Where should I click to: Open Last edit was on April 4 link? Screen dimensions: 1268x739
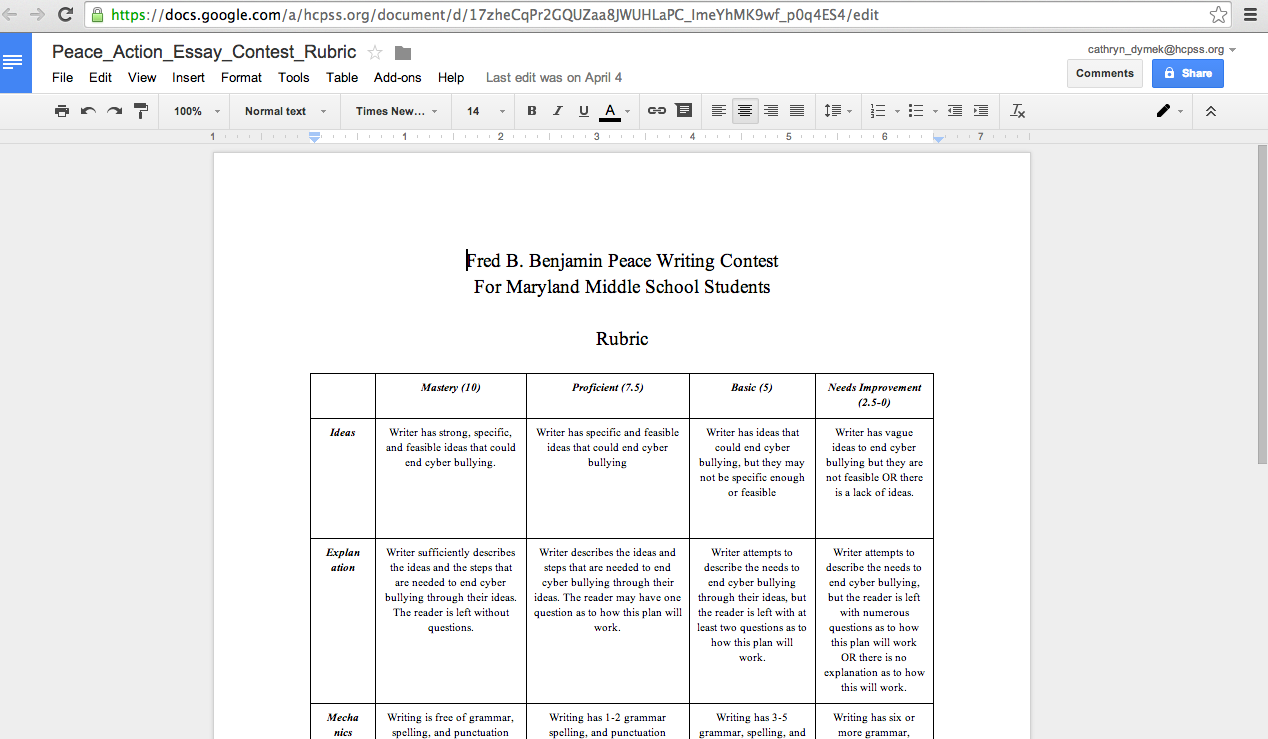tap(554, 77)
